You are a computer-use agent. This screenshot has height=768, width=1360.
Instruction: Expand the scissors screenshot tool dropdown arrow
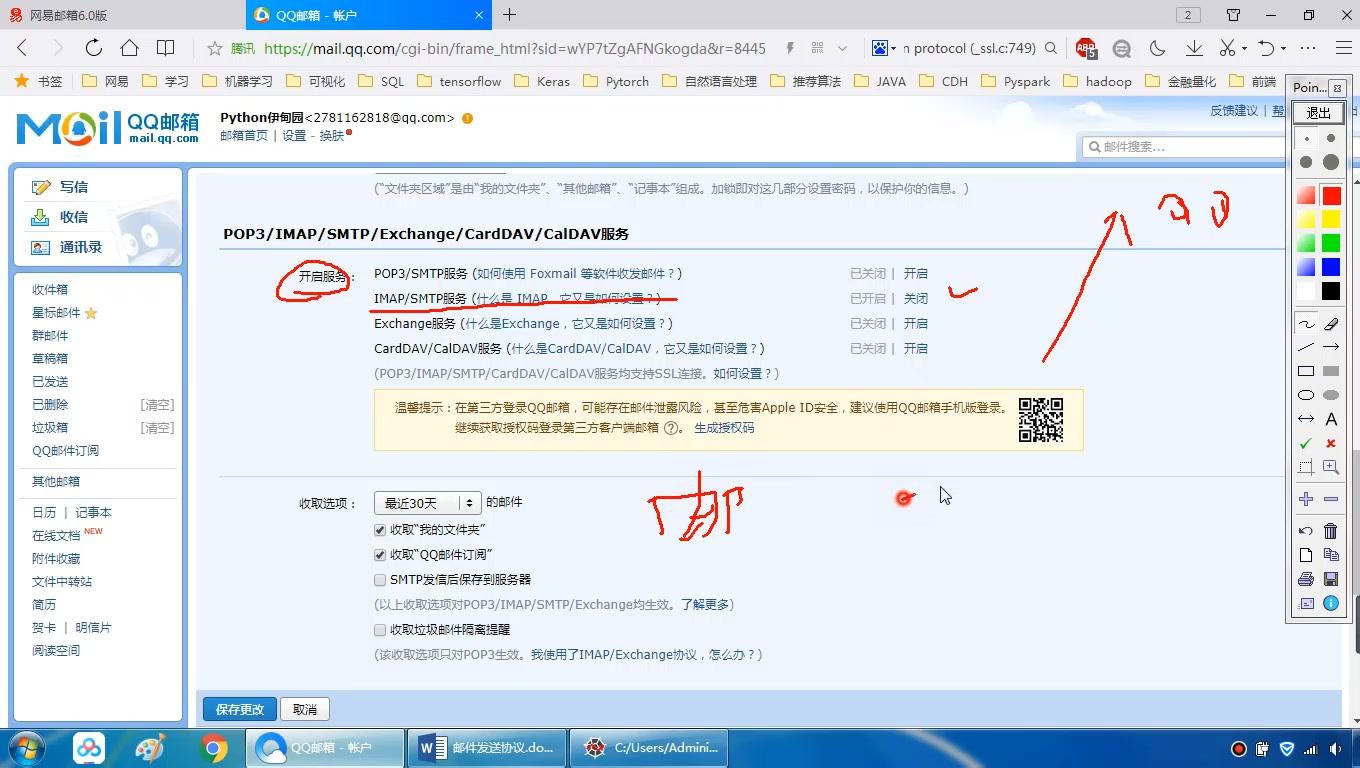coord(1244,48)
